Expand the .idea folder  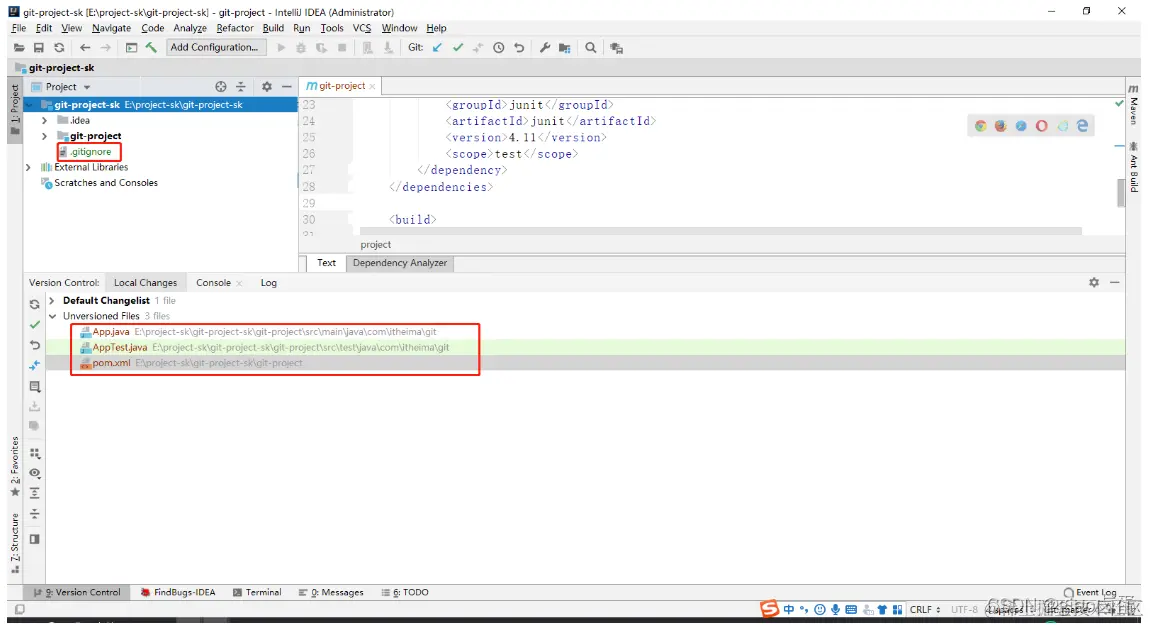click(x=44, y=120)
